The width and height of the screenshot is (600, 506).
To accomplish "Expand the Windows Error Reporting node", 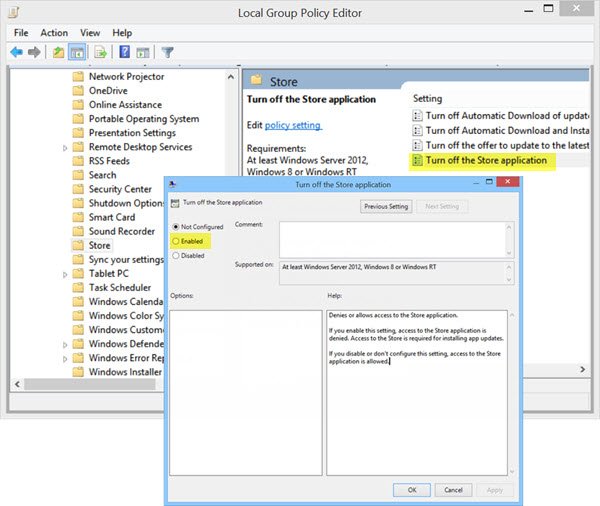I will (x=65, y=359).
